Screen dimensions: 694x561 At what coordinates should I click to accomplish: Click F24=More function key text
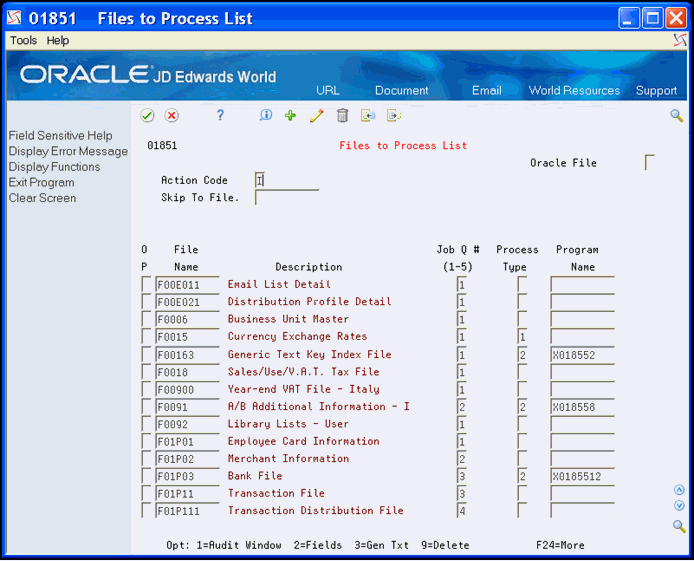pyautogui.click(x=560, y=545)
